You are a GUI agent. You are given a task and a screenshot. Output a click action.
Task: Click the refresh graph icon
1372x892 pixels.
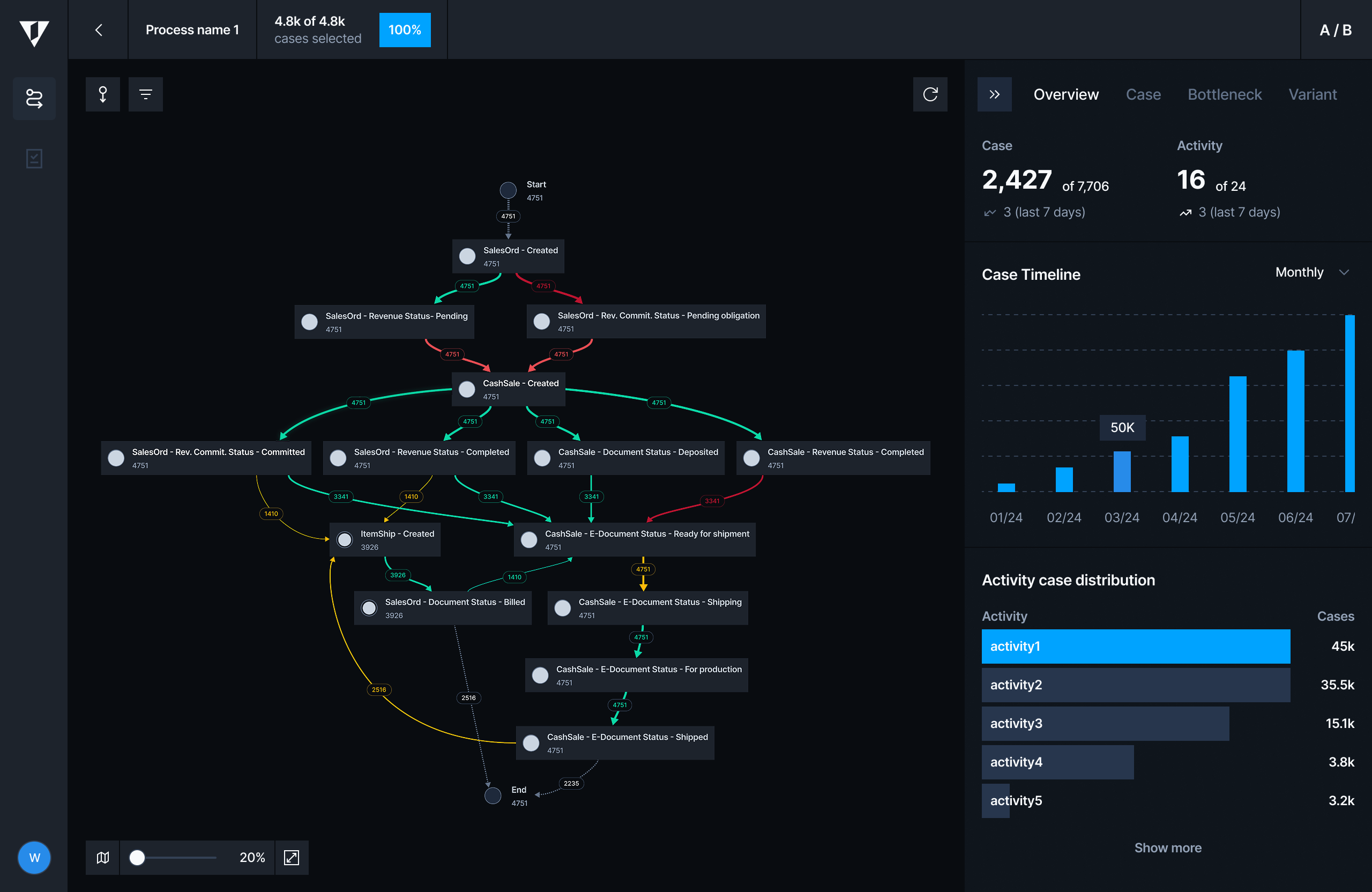pos(930,94)
